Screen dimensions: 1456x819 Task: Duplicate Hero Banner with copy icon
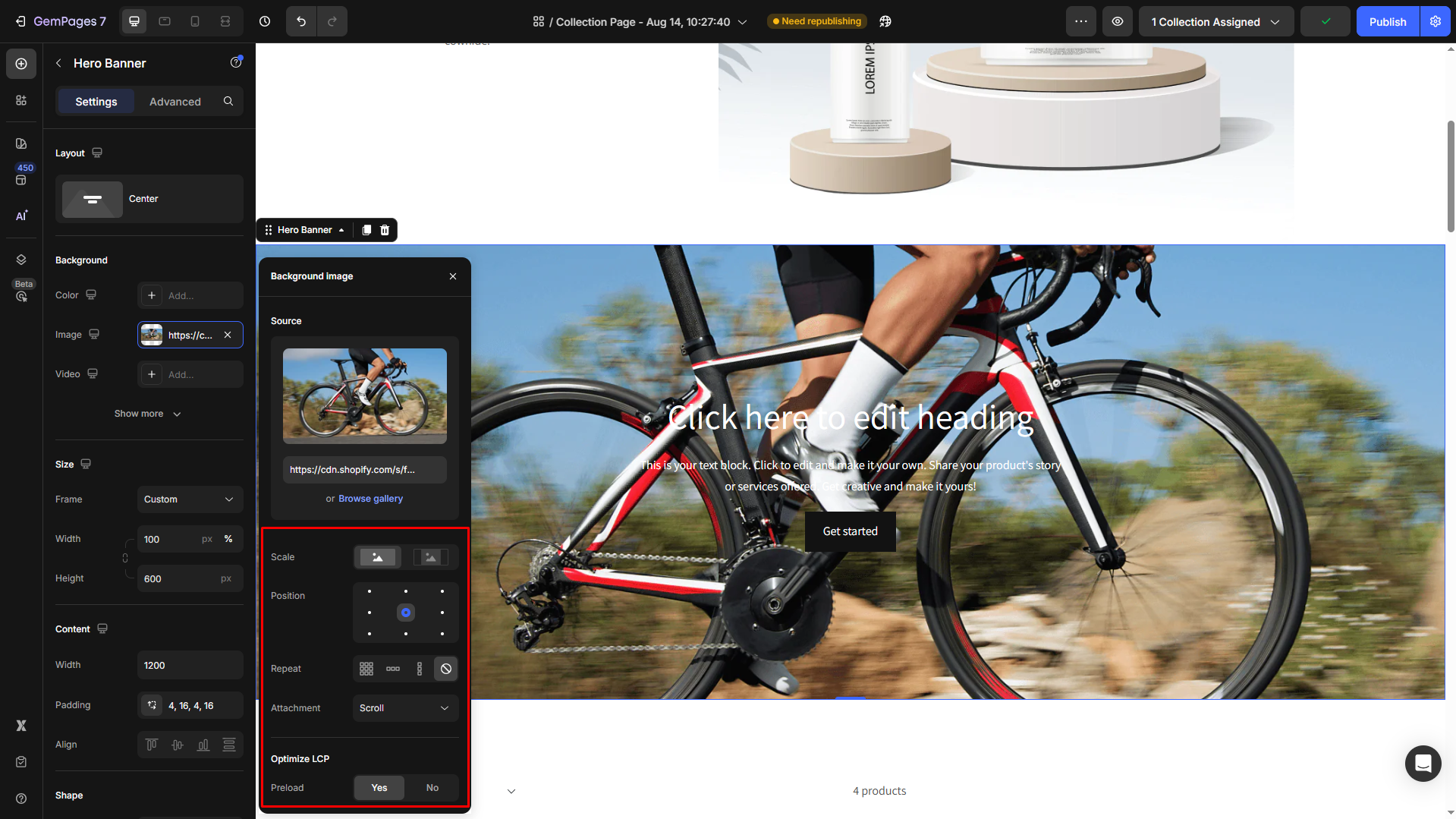pyautogui.click(x=366, y=230)
